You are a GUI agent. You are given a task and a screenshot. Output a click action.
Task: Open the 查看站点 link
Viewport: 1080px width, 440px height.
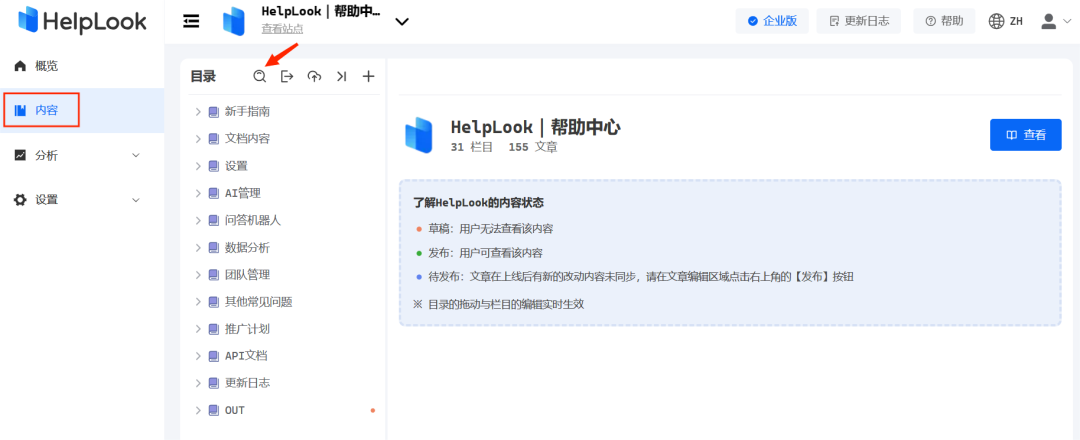[x=282, y=29]
